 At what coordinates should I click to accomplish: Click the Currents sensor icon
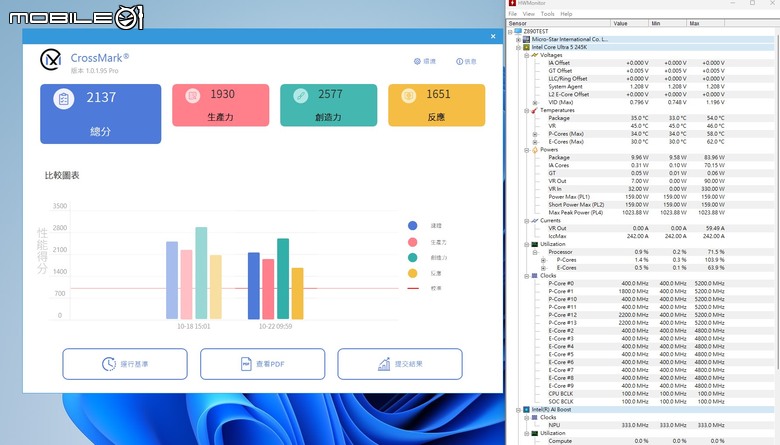tap(535, 220)
